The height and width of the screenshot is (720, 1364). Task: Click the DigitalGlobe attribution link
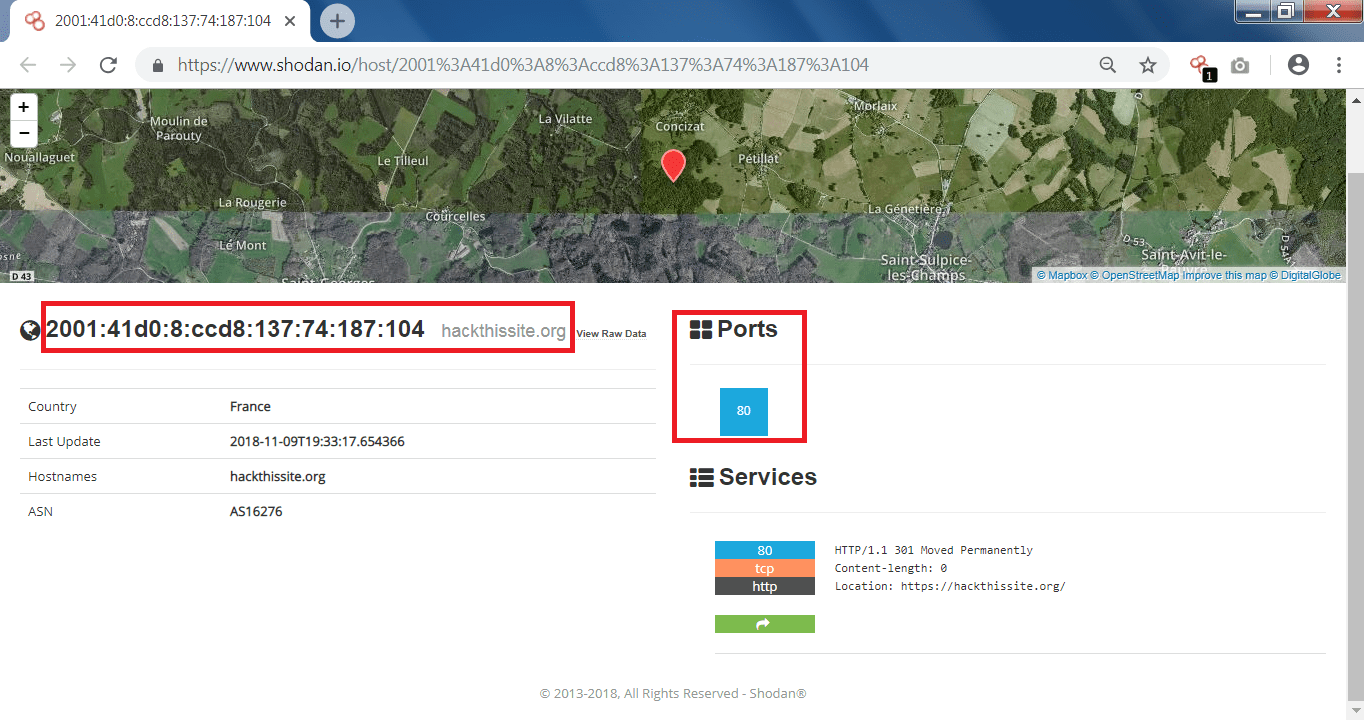1305,275
